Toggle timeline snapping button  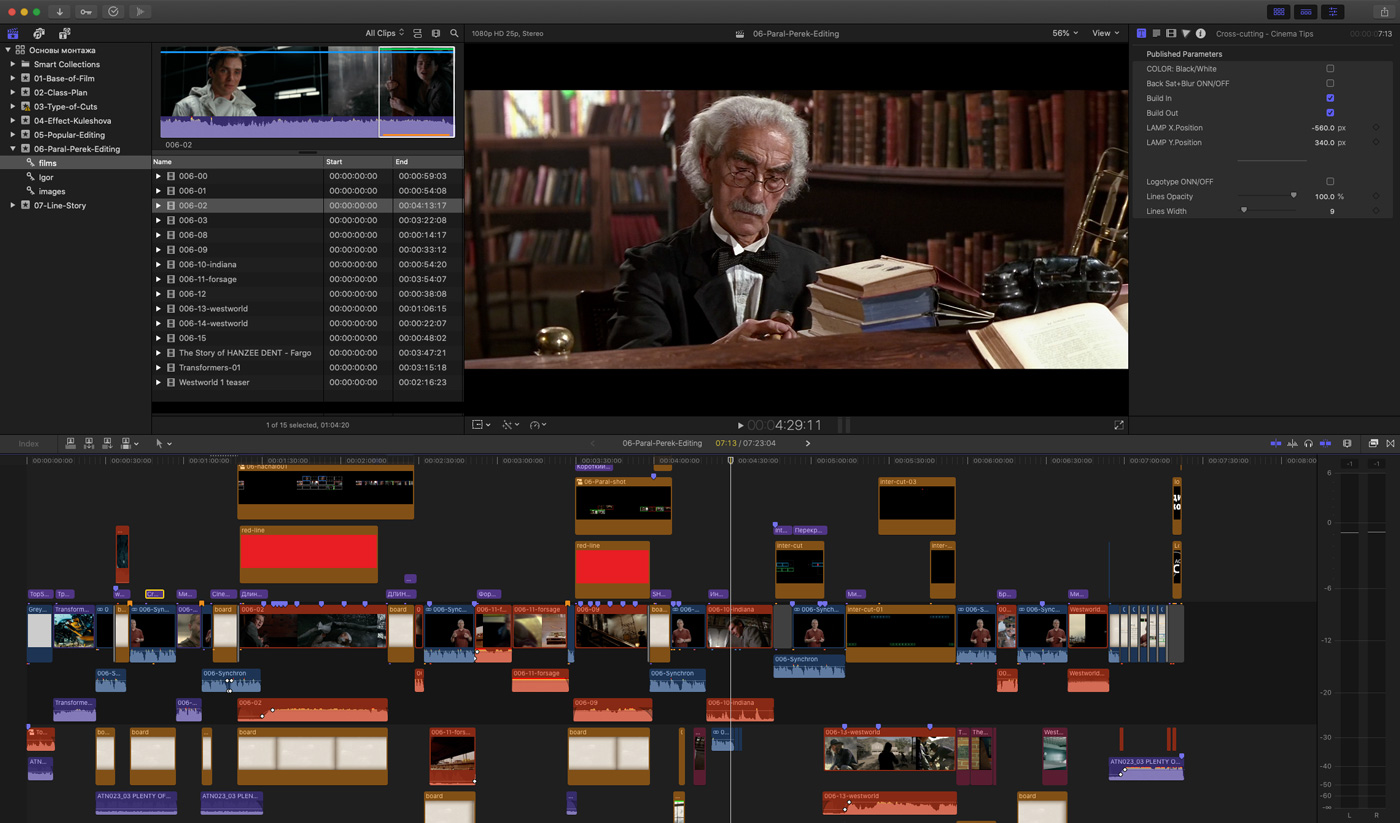[1325, 443]
